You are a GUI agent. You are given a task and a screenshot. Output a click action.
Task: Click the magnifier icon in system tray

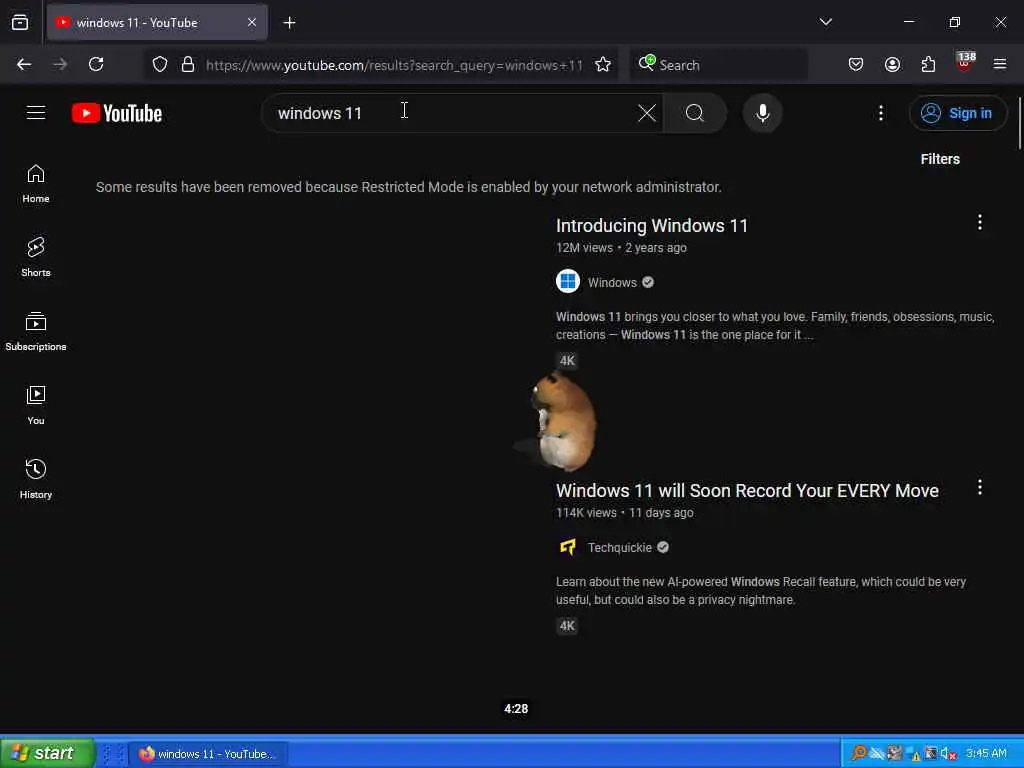click(859, 754)
